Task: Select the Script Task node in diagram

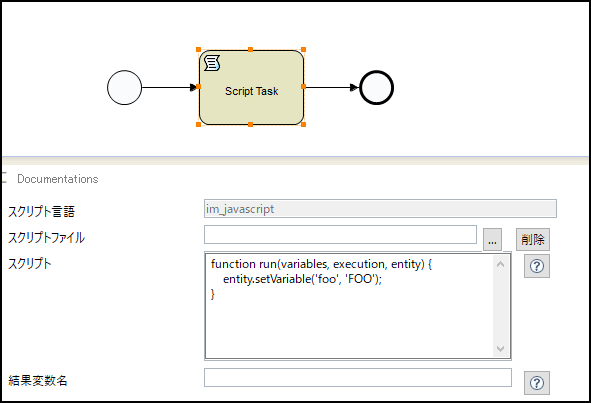Action: click(251, 87)
